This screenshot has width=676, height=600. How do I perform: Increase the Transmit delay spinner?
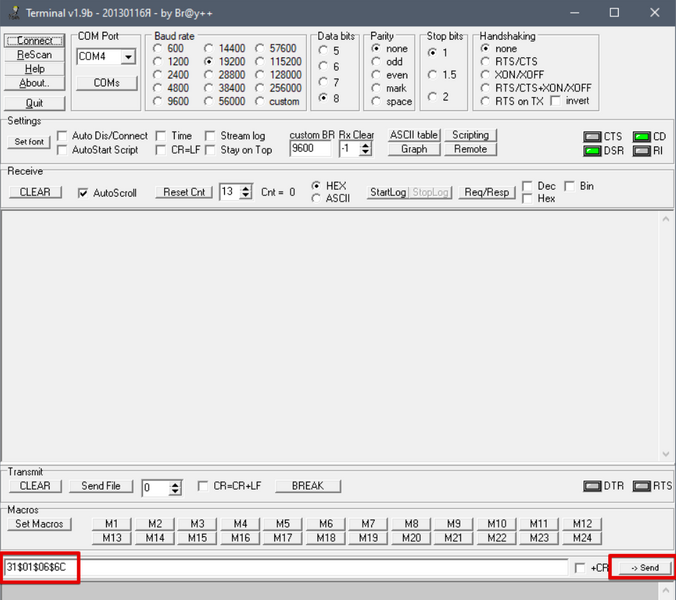[175, 484]
